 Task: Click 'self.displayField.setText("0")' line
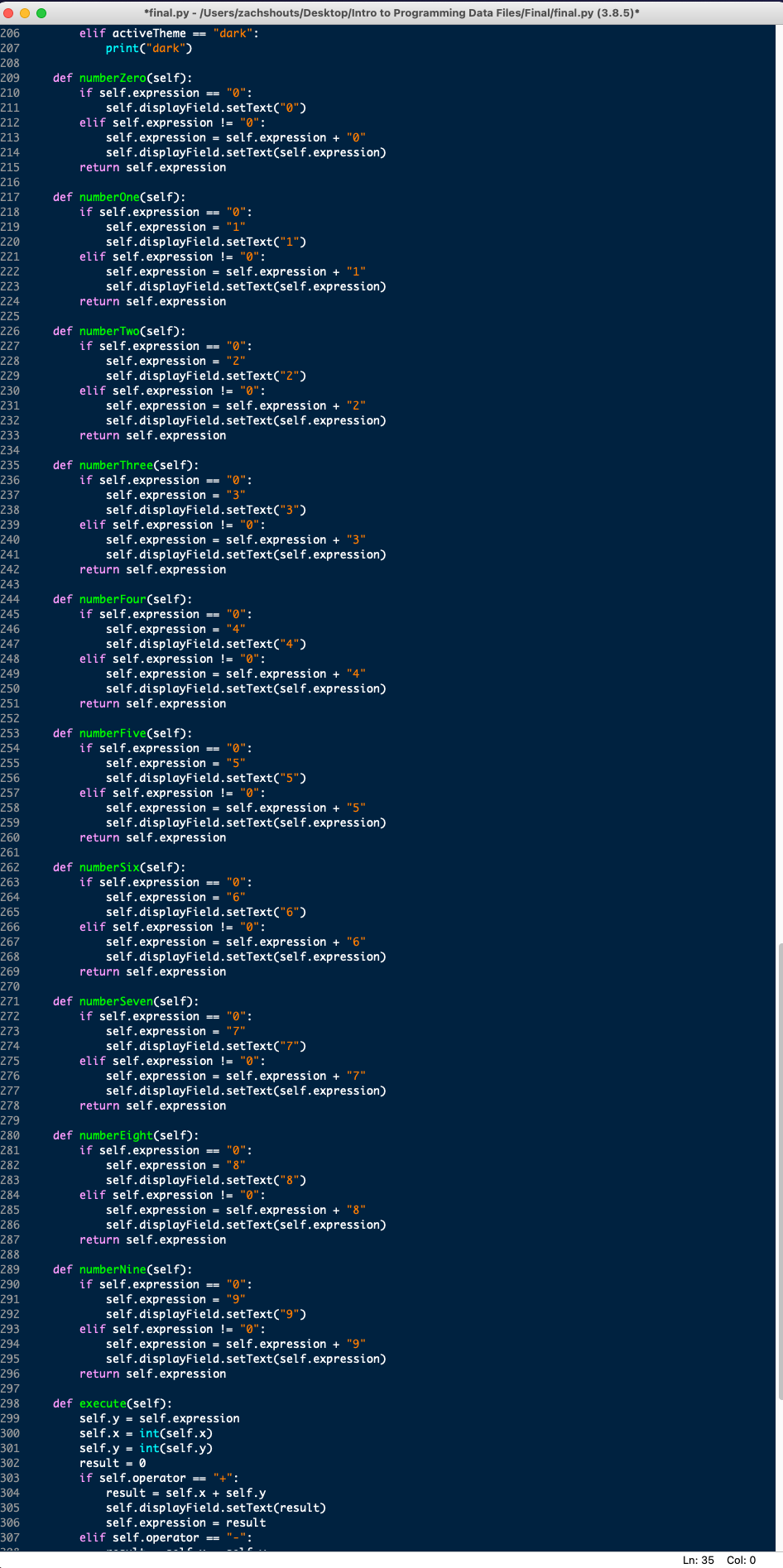point(206,108)
